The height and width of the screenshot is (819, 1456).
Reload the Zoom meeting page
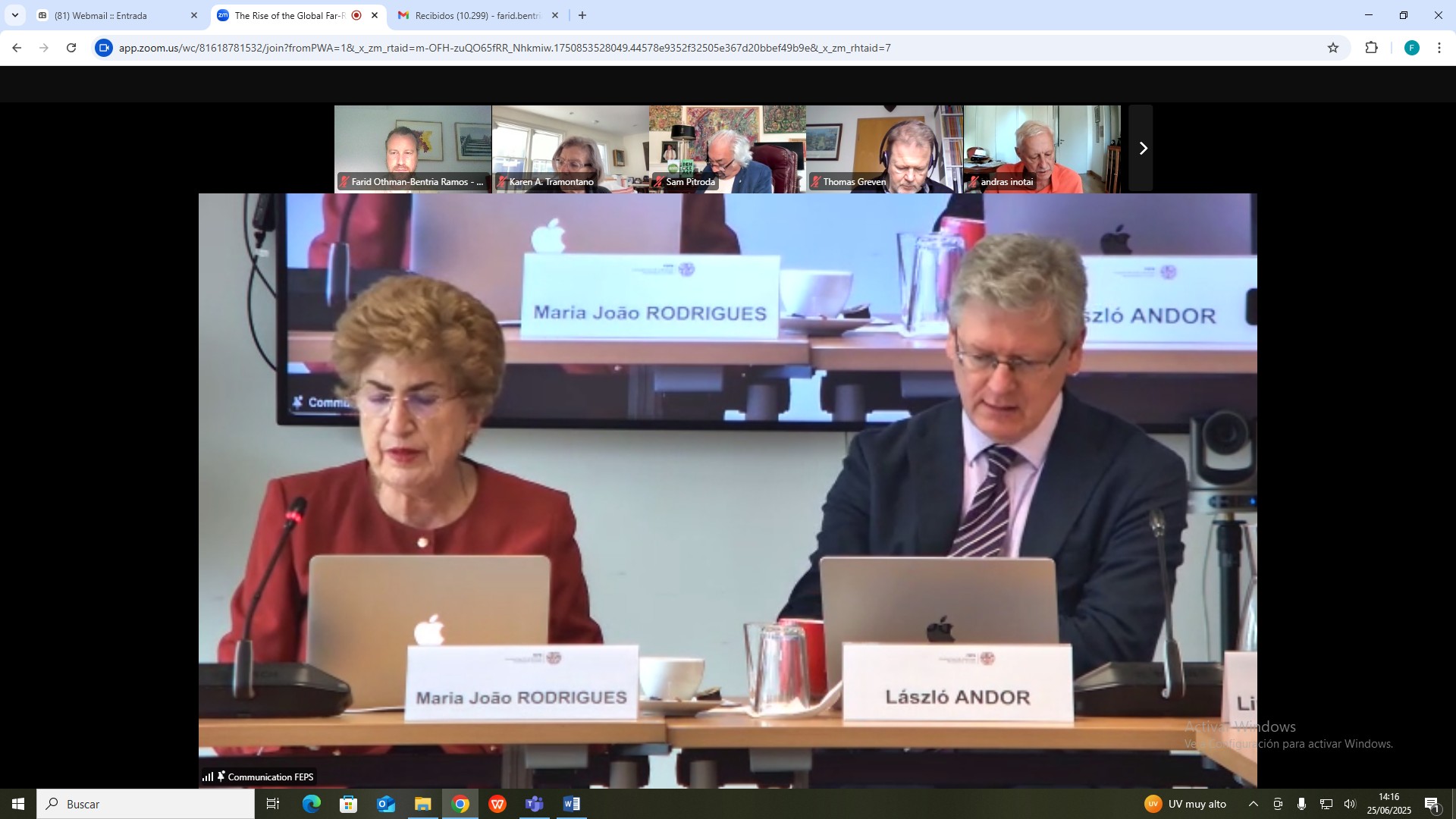(71, 48)
